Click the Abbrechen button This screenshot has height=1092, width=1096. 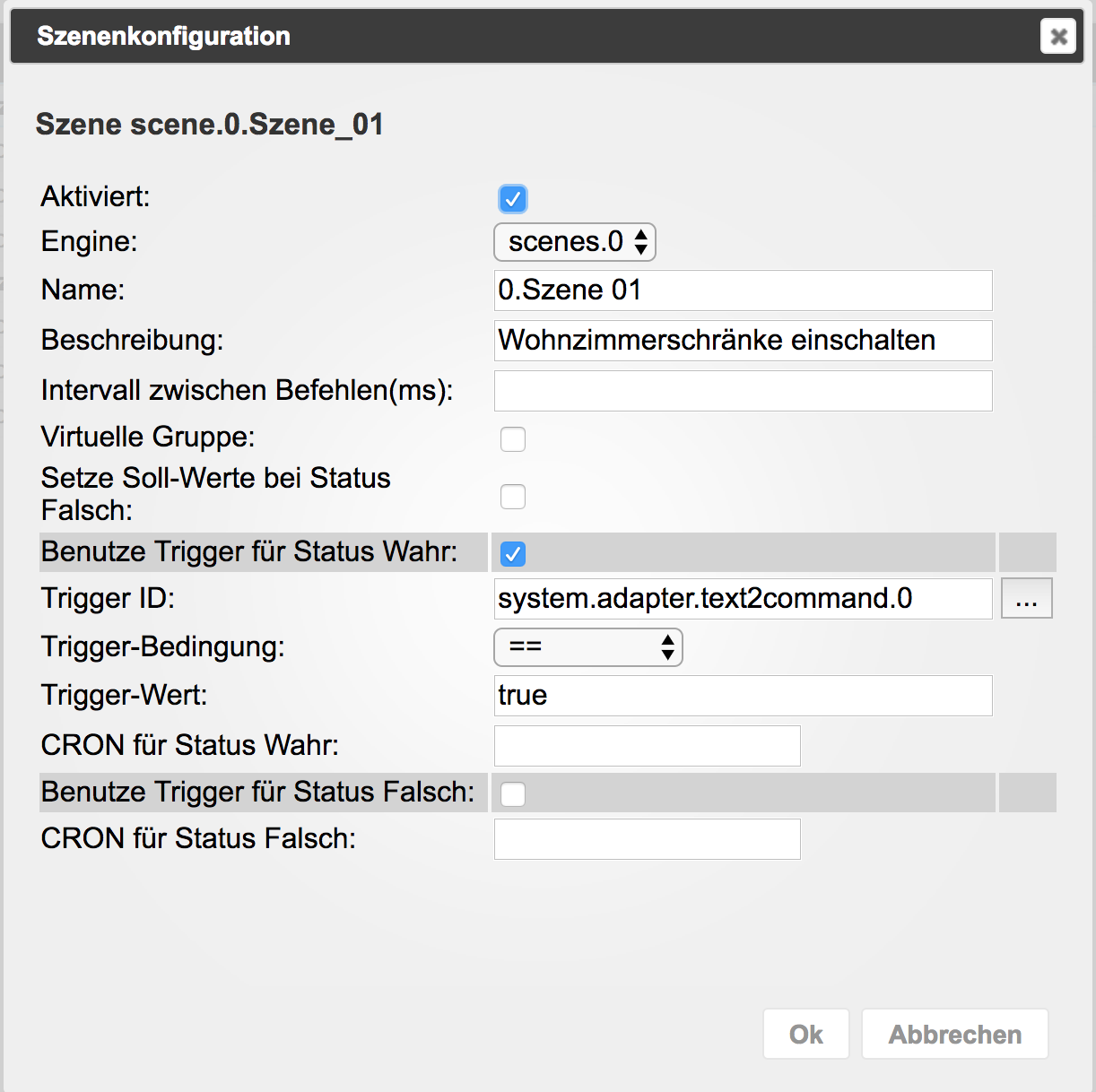pos(954,1035)
